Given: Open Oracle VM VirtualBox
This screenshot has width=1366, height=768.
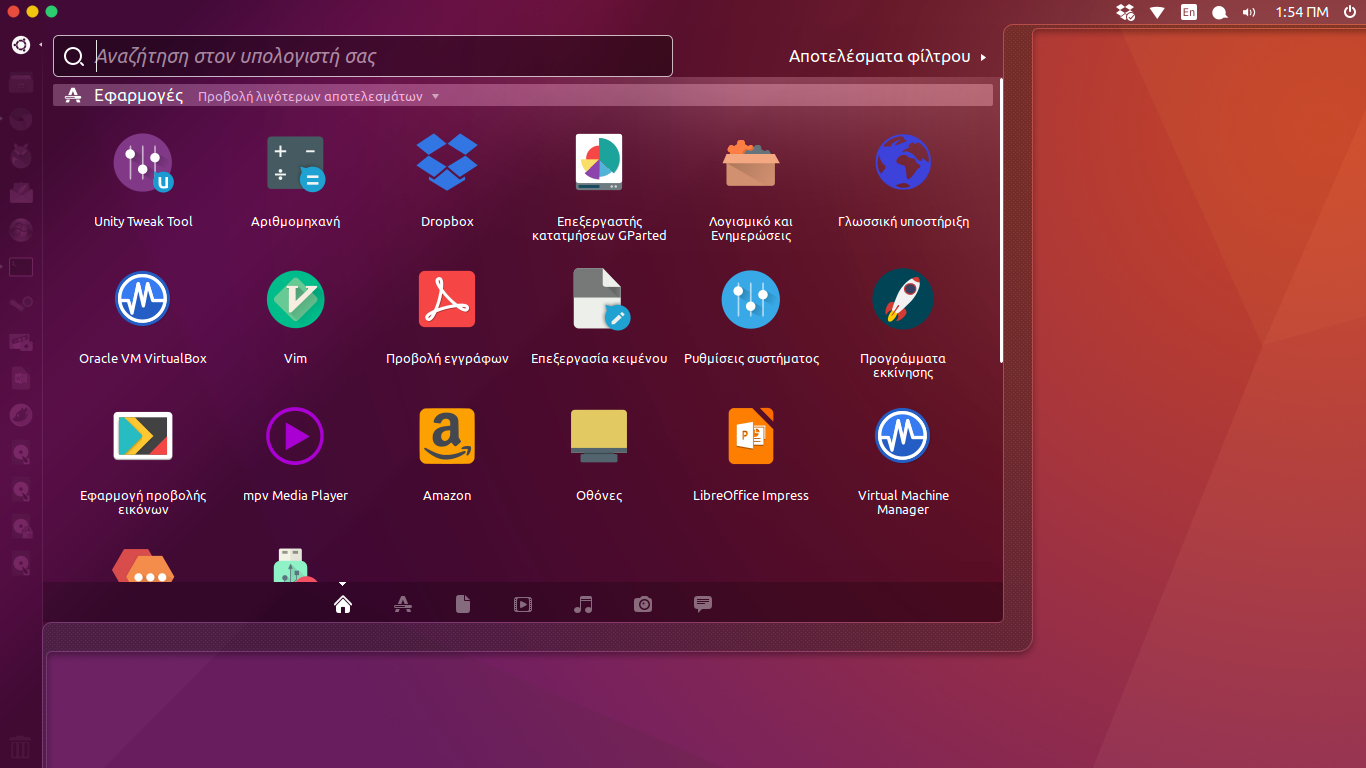Looking at the screenshot, I should pyautogui.click(x=143, y=299).
